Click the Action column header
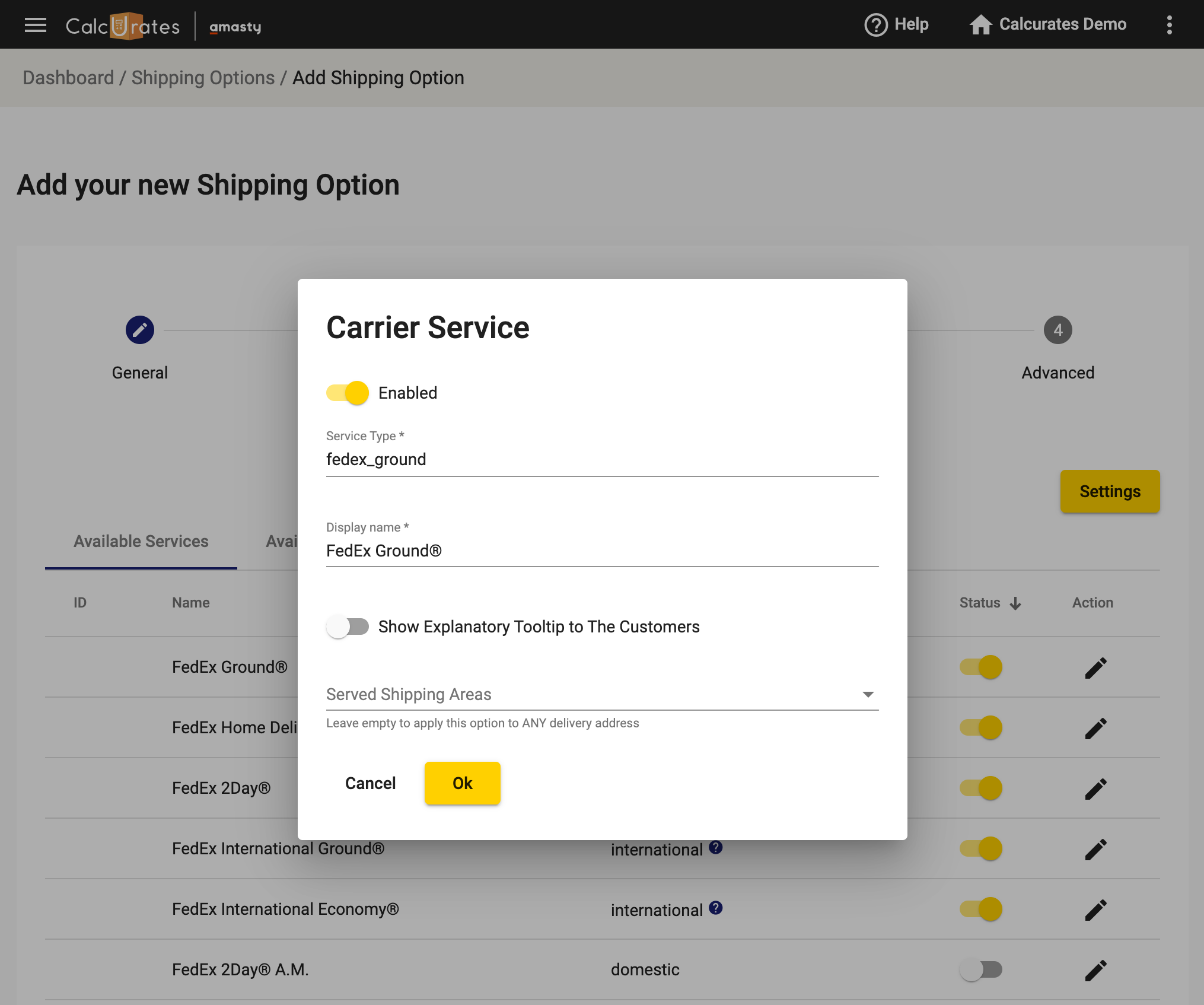Viewport: 1204px width, 1005px height. [1092, 603]
